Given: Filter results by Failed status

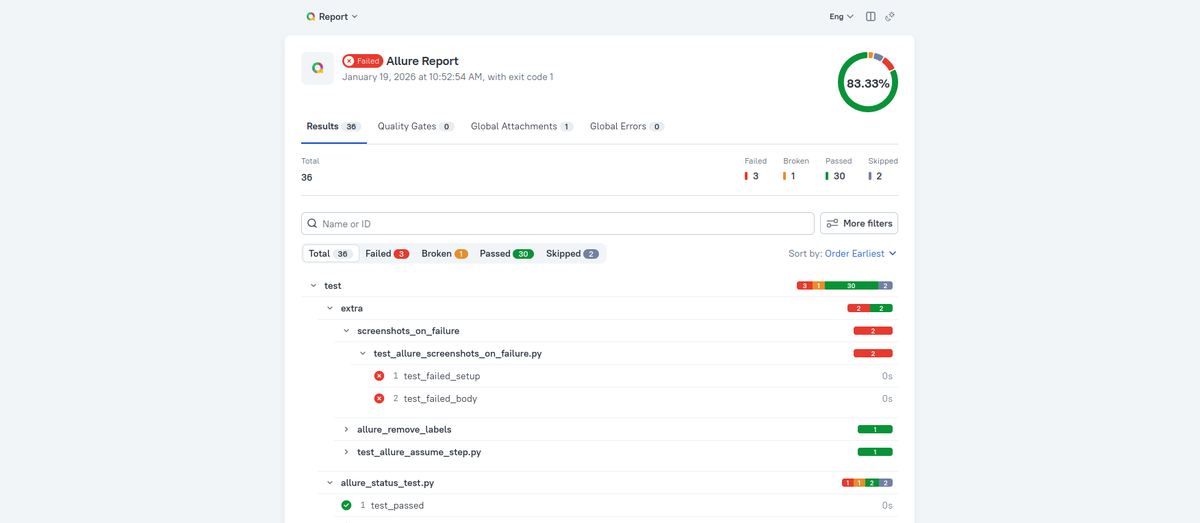Looking at the screenshot, I should tap(387, 254).
